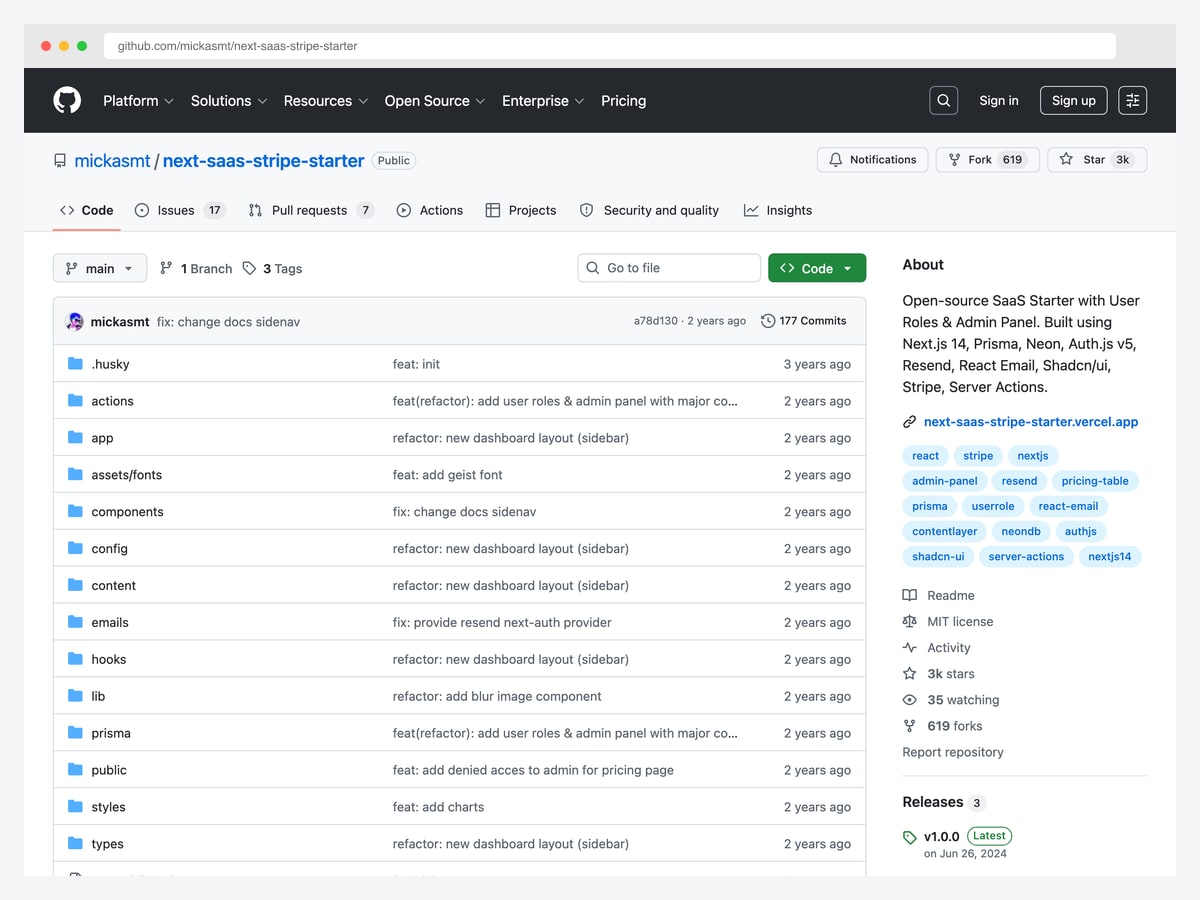
Task: Click the components folder icon
Action: pyautogui.click(x=75, y=511)
